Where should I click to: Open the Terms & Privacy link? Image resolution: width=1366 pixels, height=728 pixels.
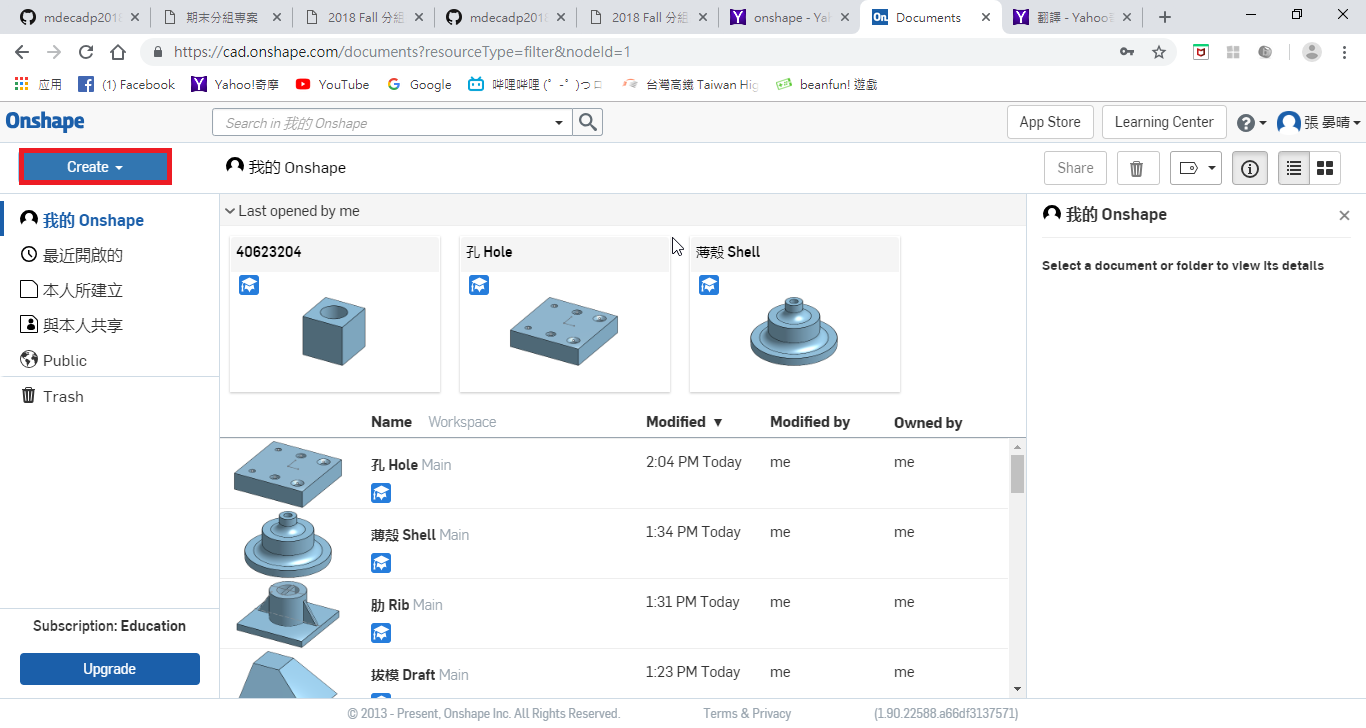(747, 714)
